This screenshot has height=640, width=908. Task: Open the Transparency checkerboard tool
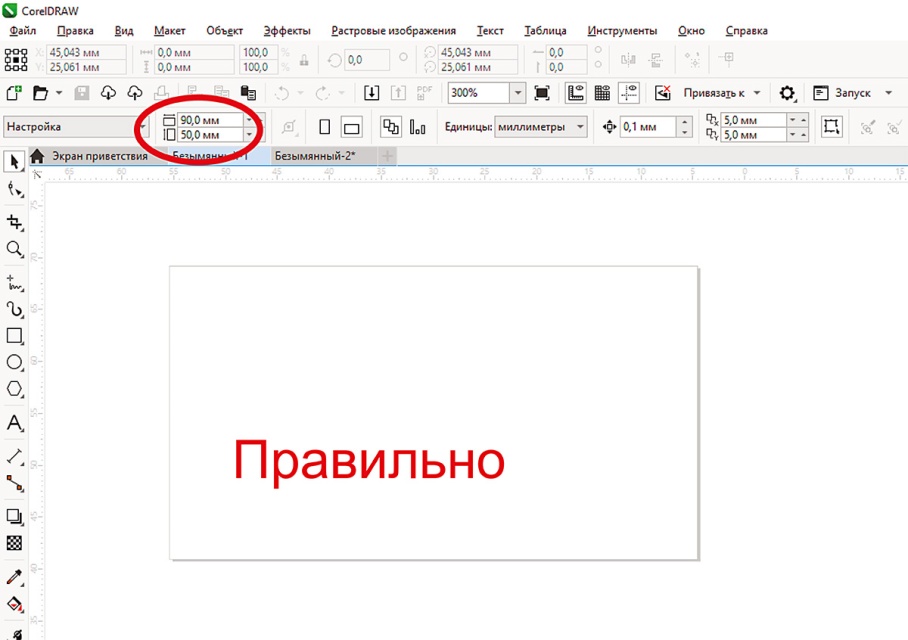[14, 544]
